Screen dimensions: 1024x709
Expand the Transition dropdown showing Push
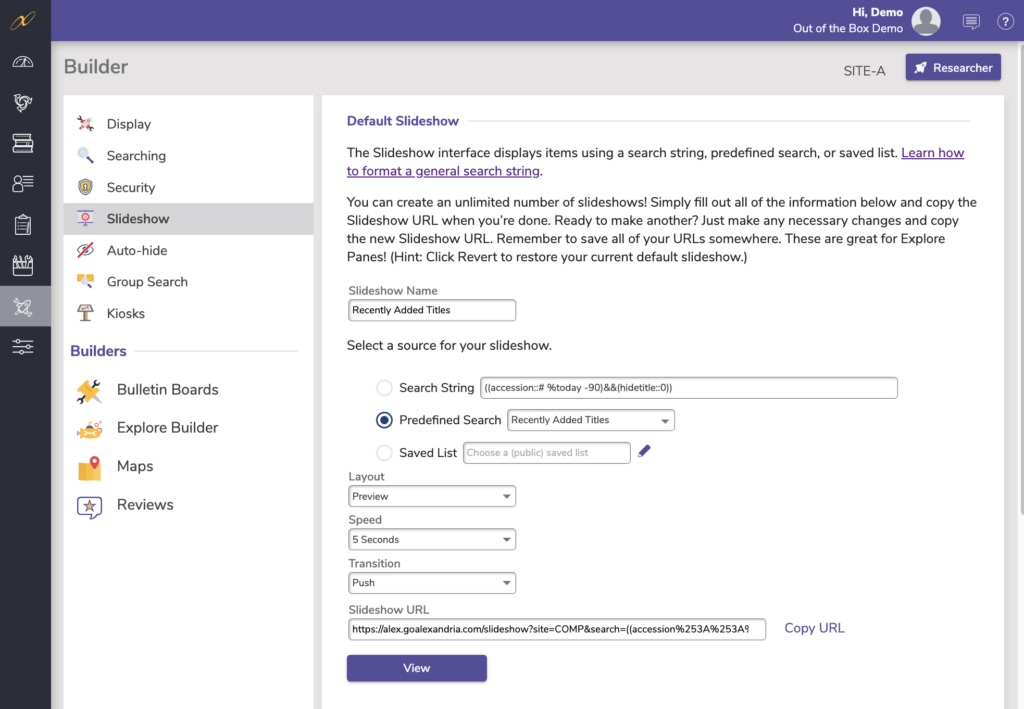432,583
